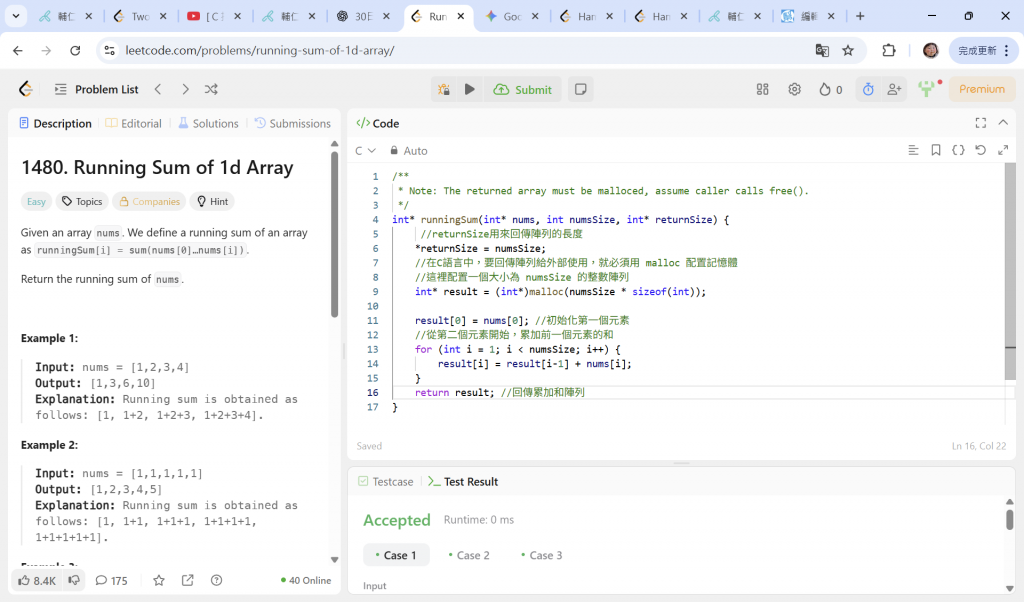Screen dimensions: 1024x602
Task: Go to the next problem arrow
Action: point(185,89)
